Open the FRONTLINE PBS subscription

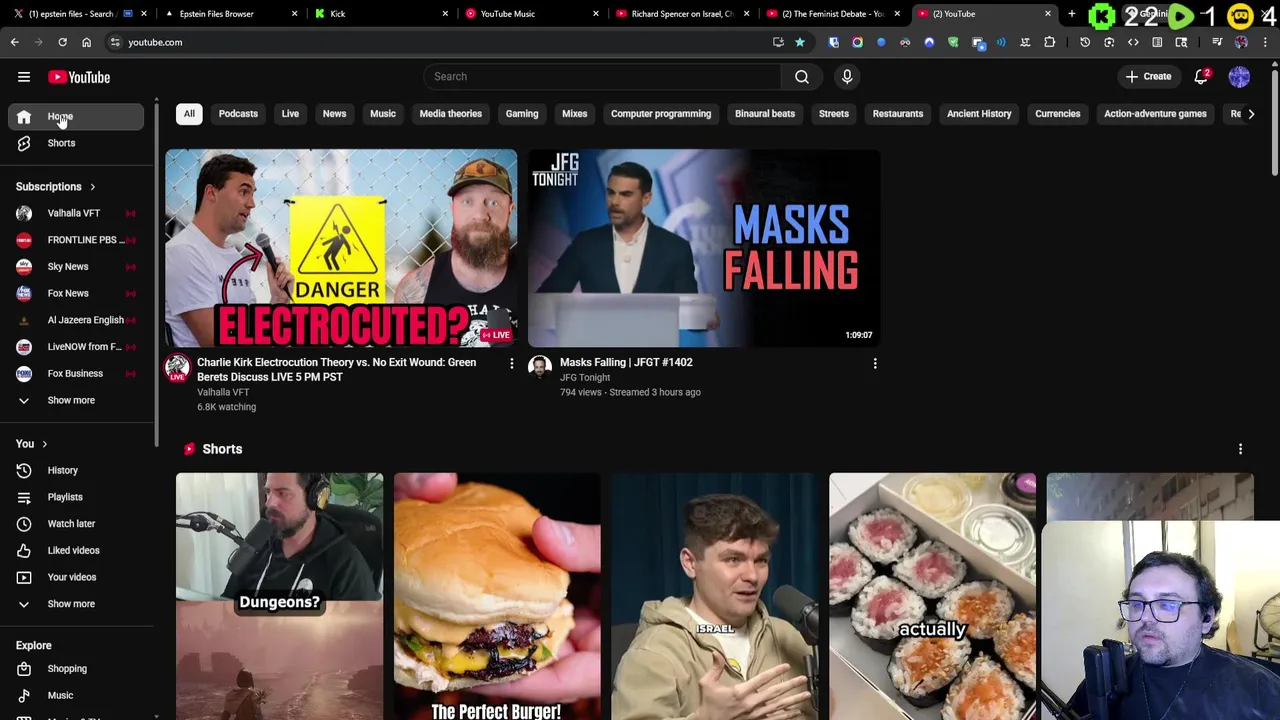(76, 240)
